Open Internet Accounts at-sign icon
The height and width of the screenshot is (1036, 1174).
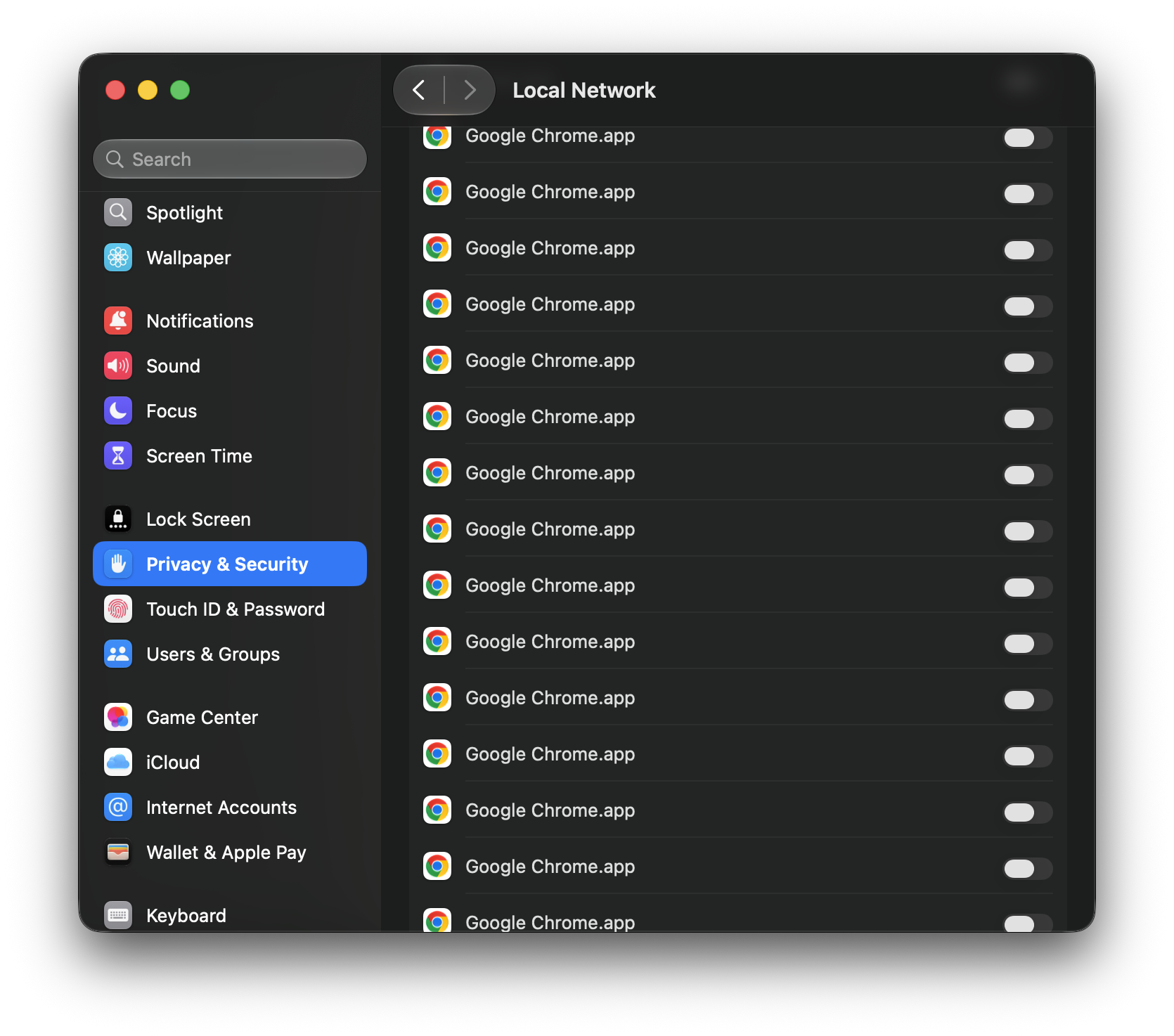[x=118, y=807]
